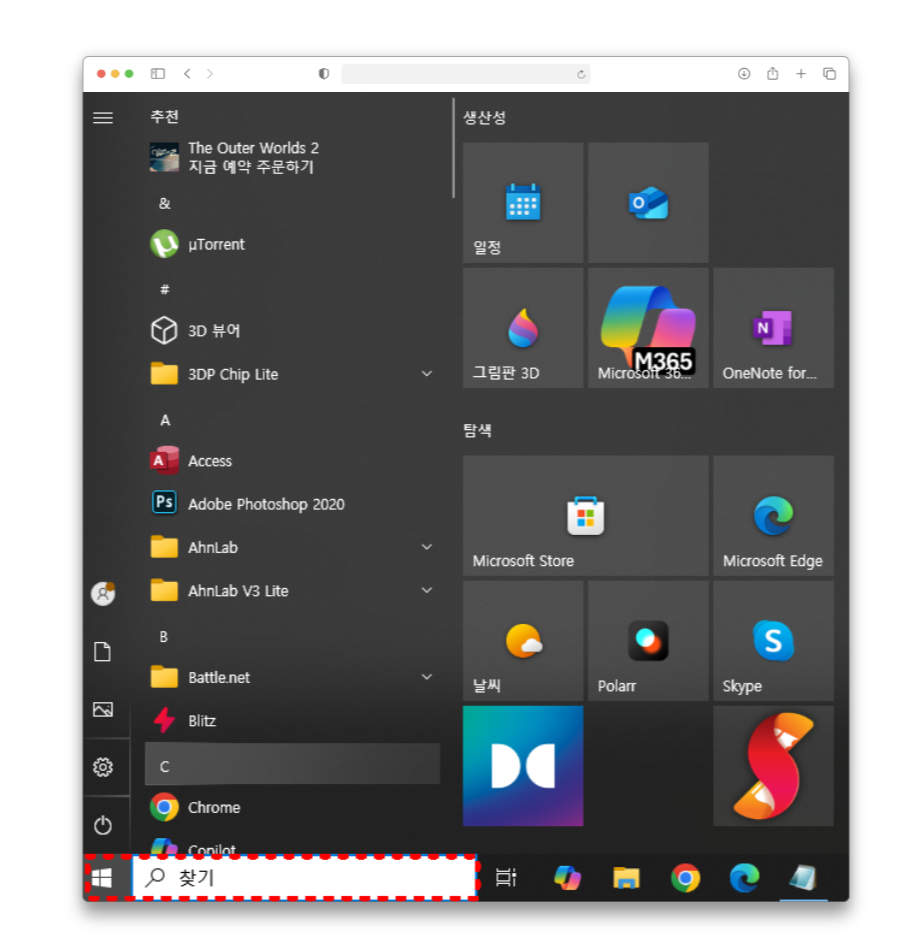Open 3D 뷰어 app
This screenshot has width=913, height=943.
[292, 331]
